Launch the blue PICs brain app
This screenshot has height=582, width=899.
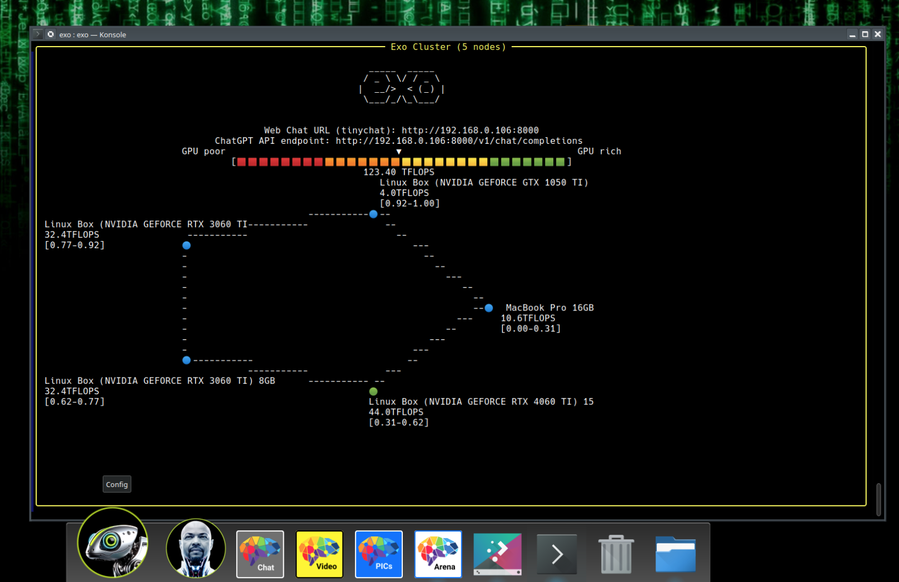point(378,554)
